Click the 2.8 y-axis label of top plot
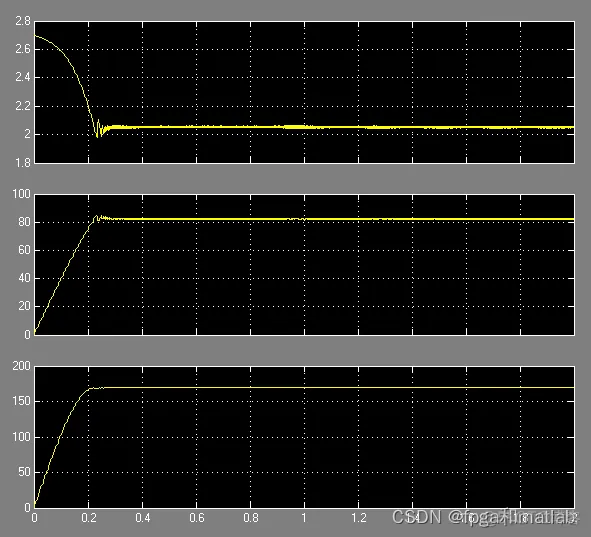The image size is (591, 537). click(23, 21)
